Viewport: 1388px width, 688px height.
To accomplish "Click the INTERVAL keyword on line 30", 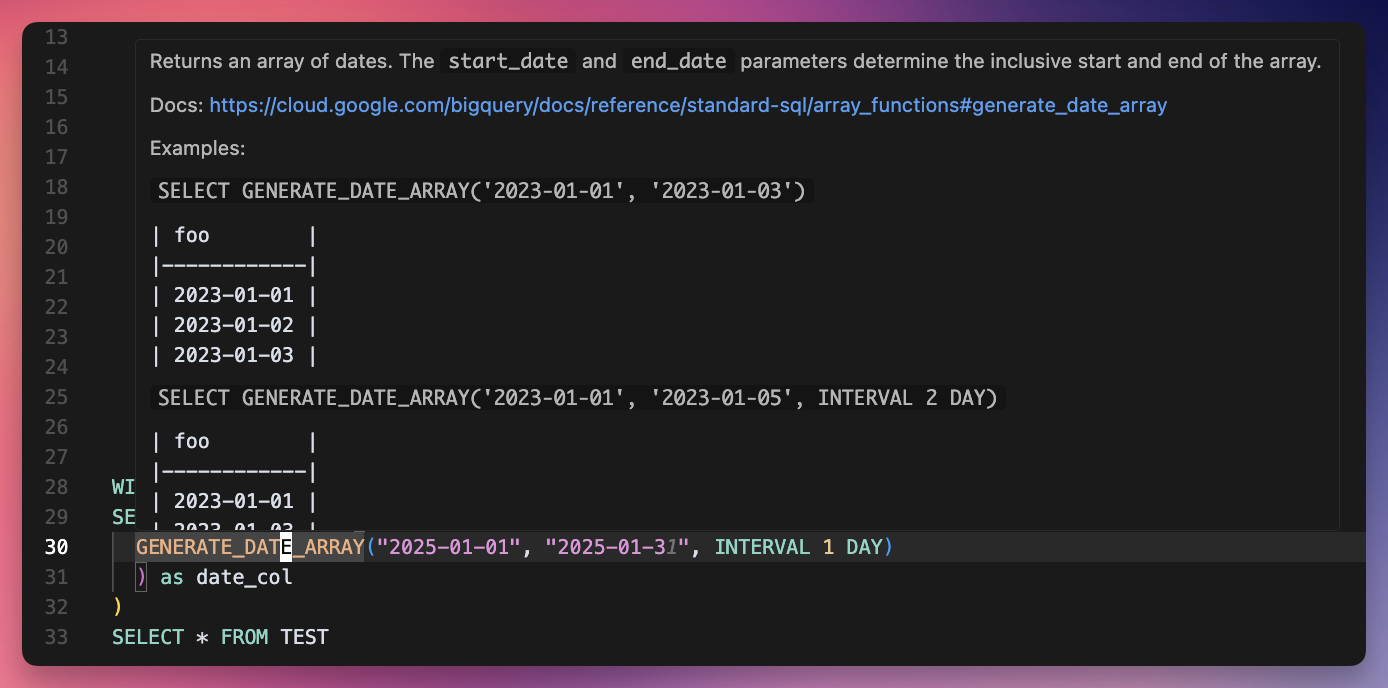I will [x=763, y=547].
